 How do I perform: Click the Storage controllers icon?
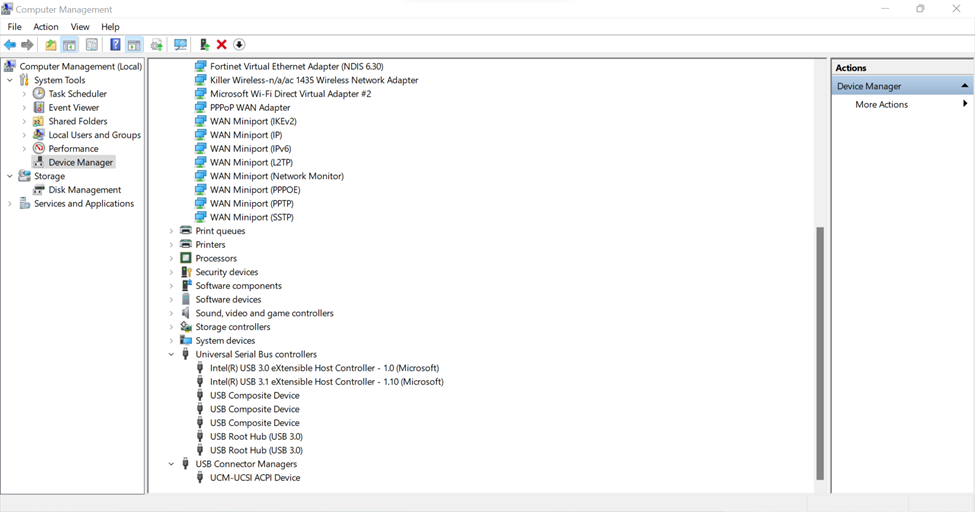pyautogui.click(x=185, y=327)
